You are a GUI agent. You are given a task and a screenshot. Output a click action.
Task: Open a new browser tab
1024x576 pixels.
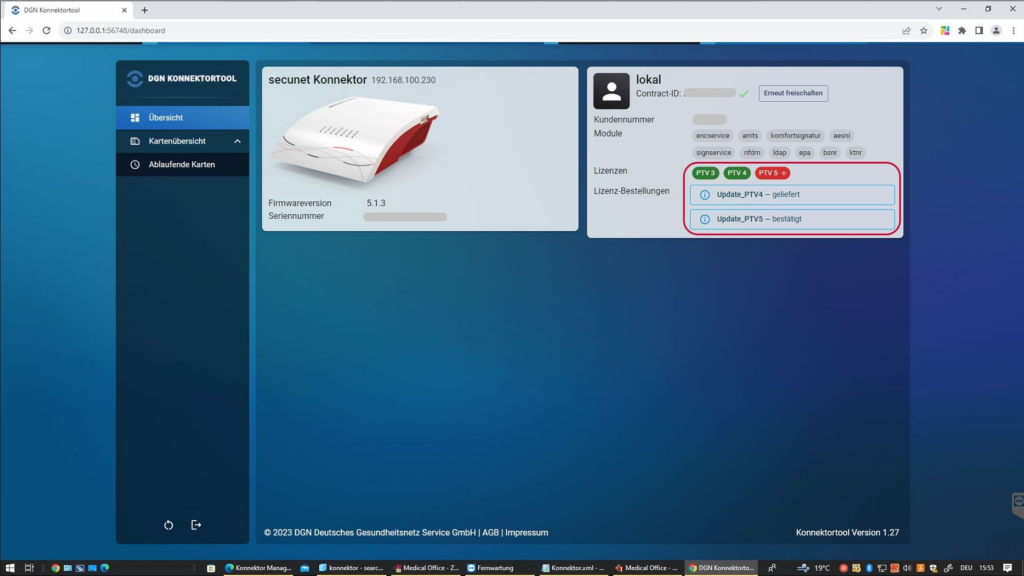coord(144,10)
